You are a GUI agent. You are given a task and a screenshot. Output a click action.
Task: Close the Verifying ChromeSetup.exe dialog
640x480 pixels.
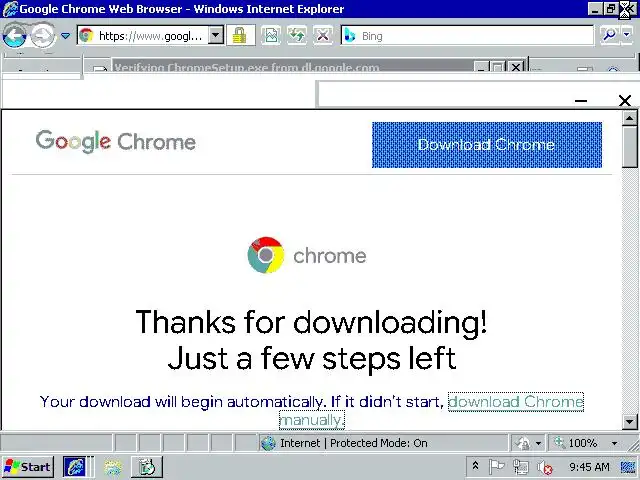tap(516, 66)
